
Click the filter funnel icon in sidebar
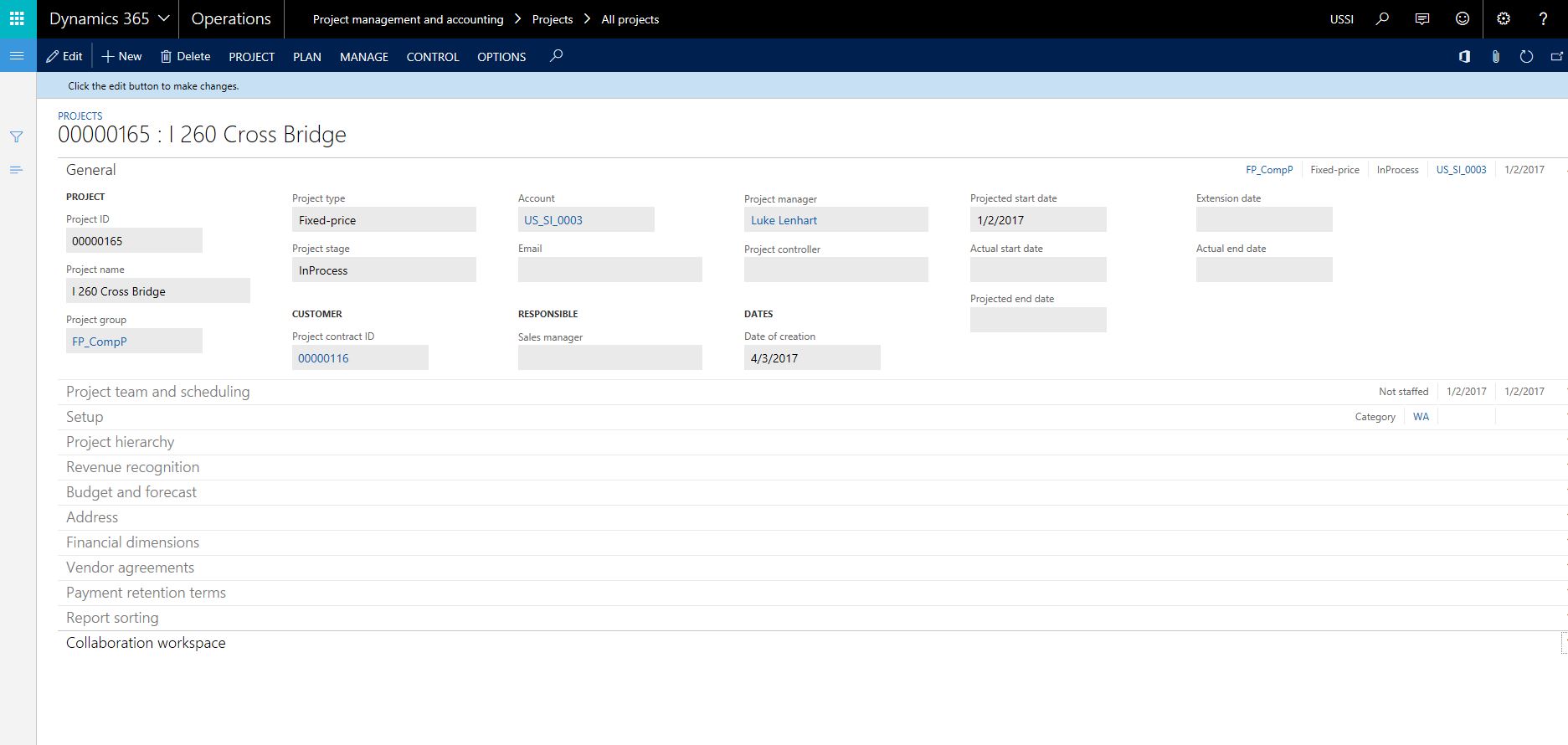(16, 136)
